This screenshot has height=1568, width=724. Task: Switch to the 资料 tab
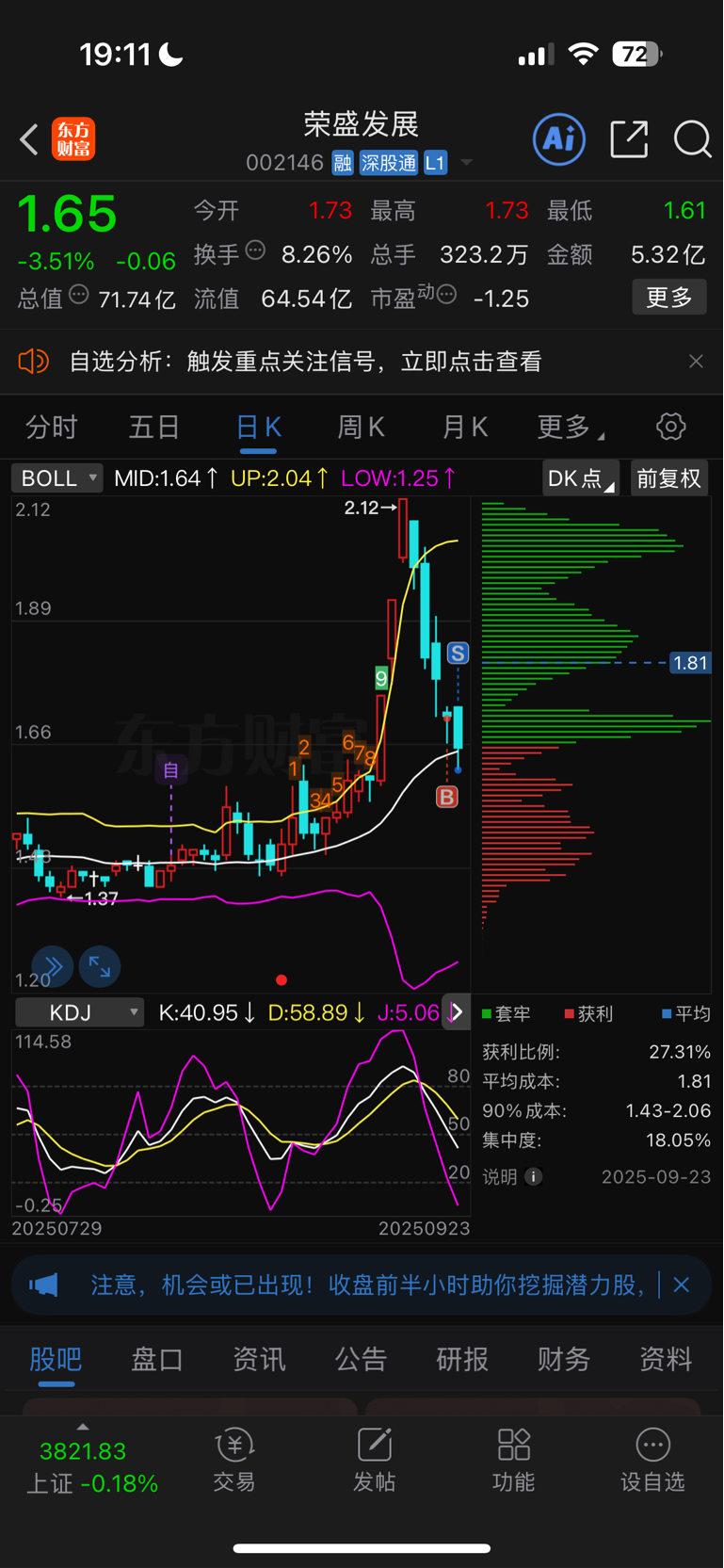click(x=666, y=1359)
